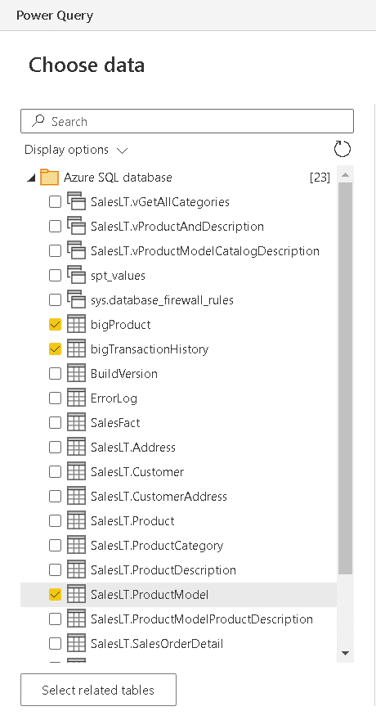Viewport: 376px width, 720px height.
Task: Collapse the Azure SQL database tree node
Action: (x=31, y=178)
